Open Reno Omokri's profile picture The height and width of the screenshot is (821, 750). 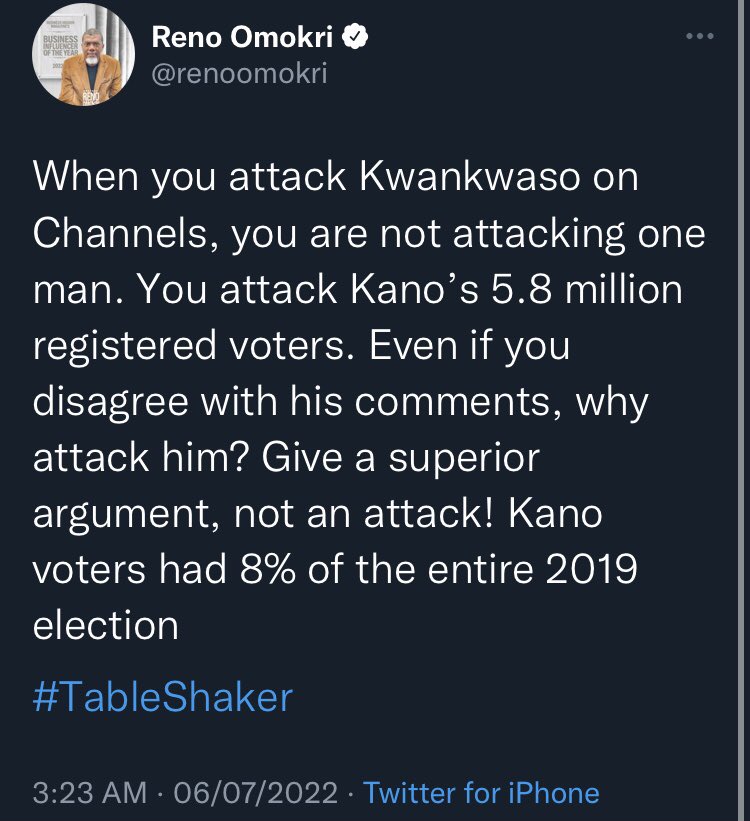(83, 55)
